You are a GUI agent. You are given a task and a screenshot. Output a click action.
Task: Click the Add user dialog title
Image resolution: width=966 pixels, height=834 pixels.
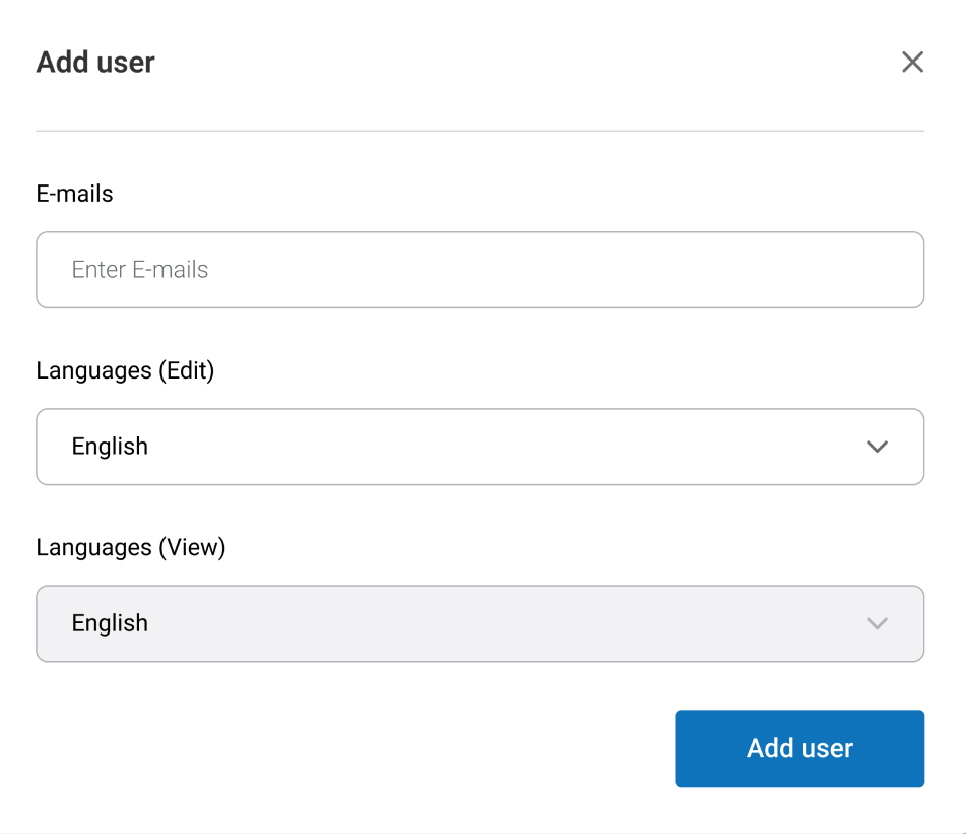(x=95, y=61)
